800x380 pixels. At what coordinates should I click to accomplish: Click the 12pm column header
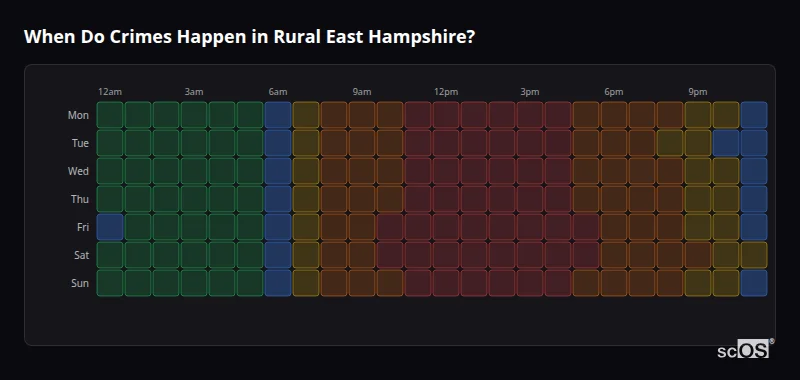(x=446, y=92)
